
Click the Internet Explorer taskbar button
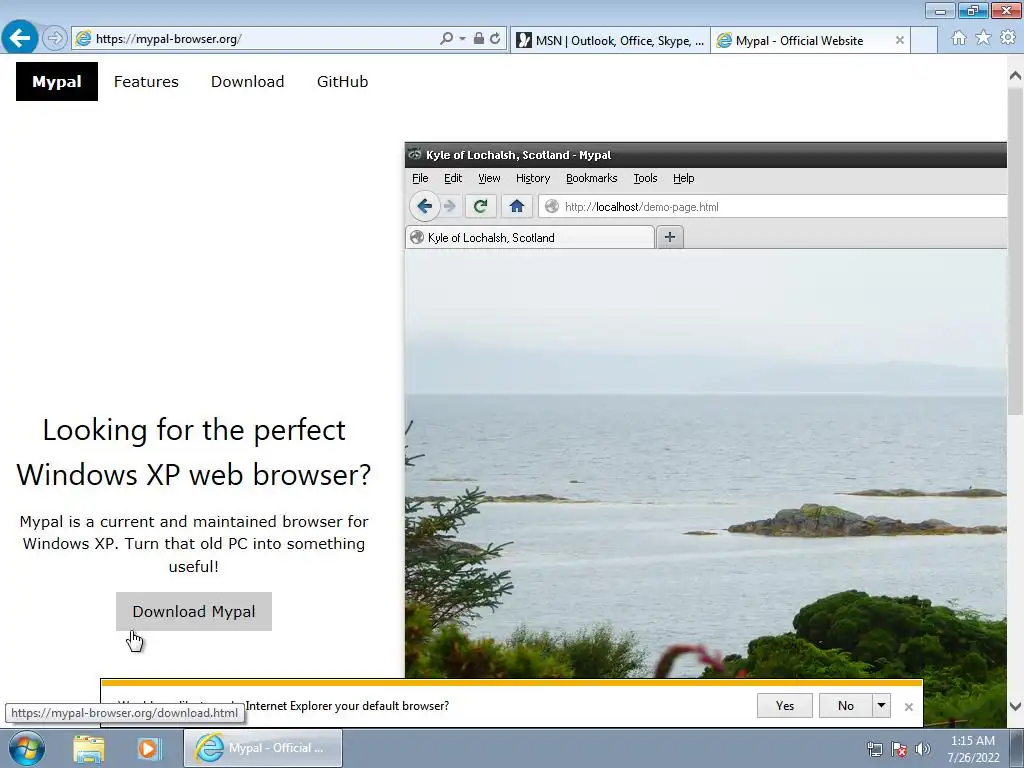[x=263, y=748]
